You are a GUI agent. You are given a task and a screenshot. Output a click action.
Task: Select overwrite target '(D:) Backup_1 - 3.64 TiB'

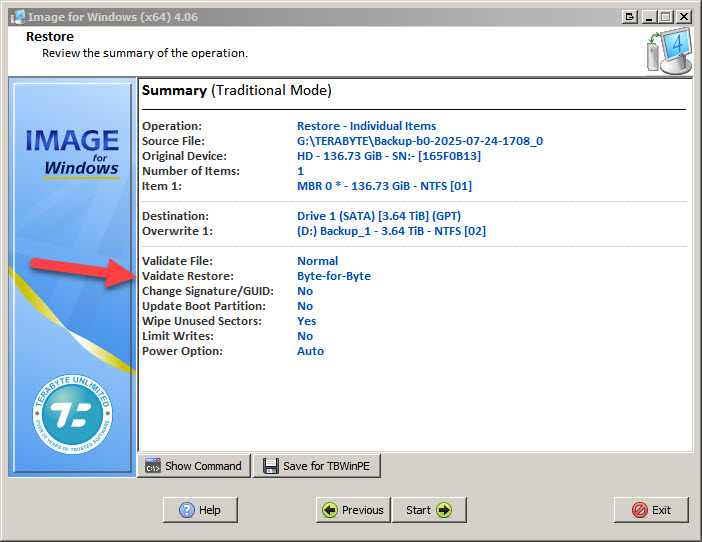(x=391, y=231)
